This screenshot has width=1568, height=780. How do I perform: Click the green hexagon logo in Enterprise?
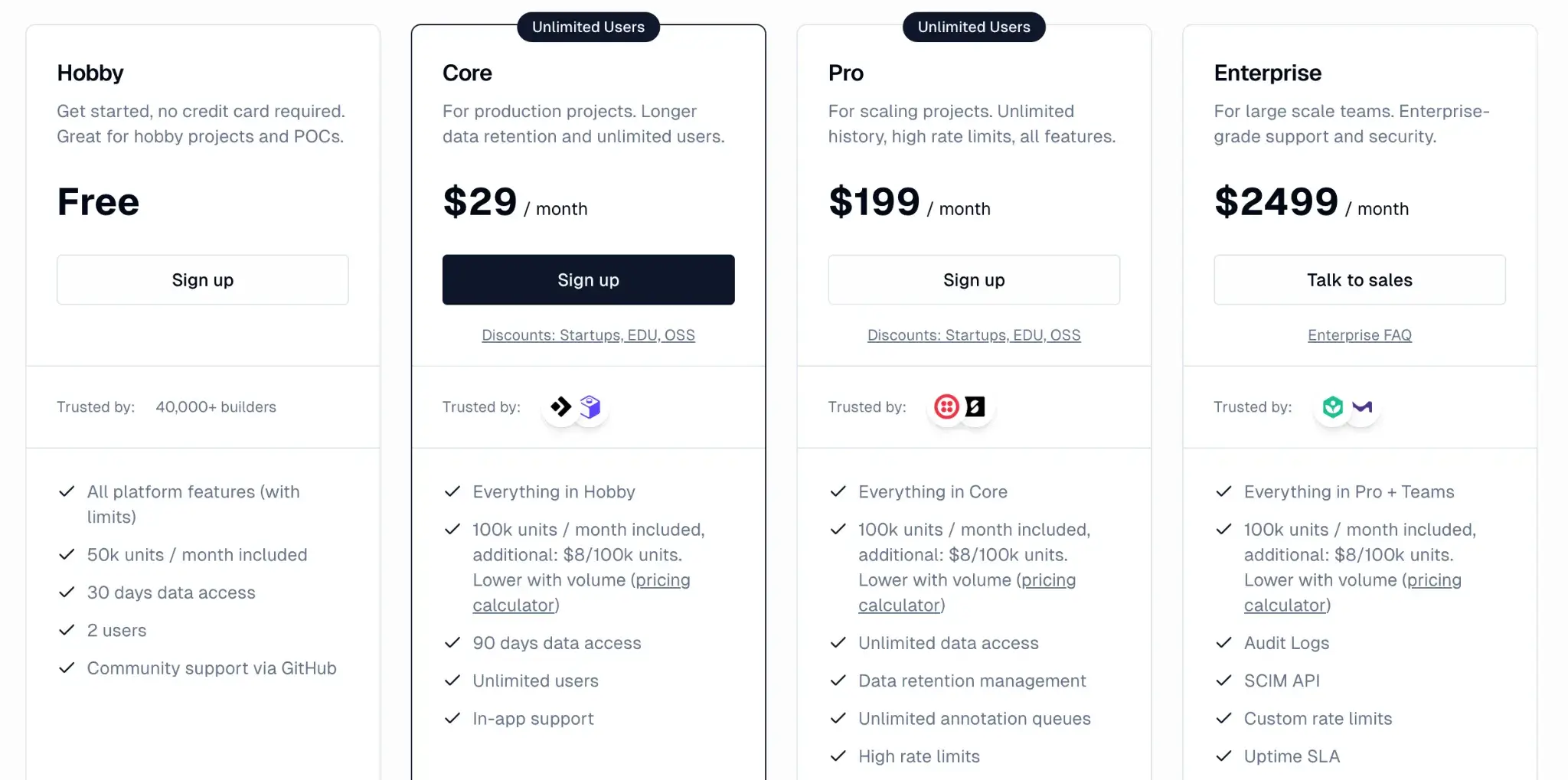[1332, 406]
